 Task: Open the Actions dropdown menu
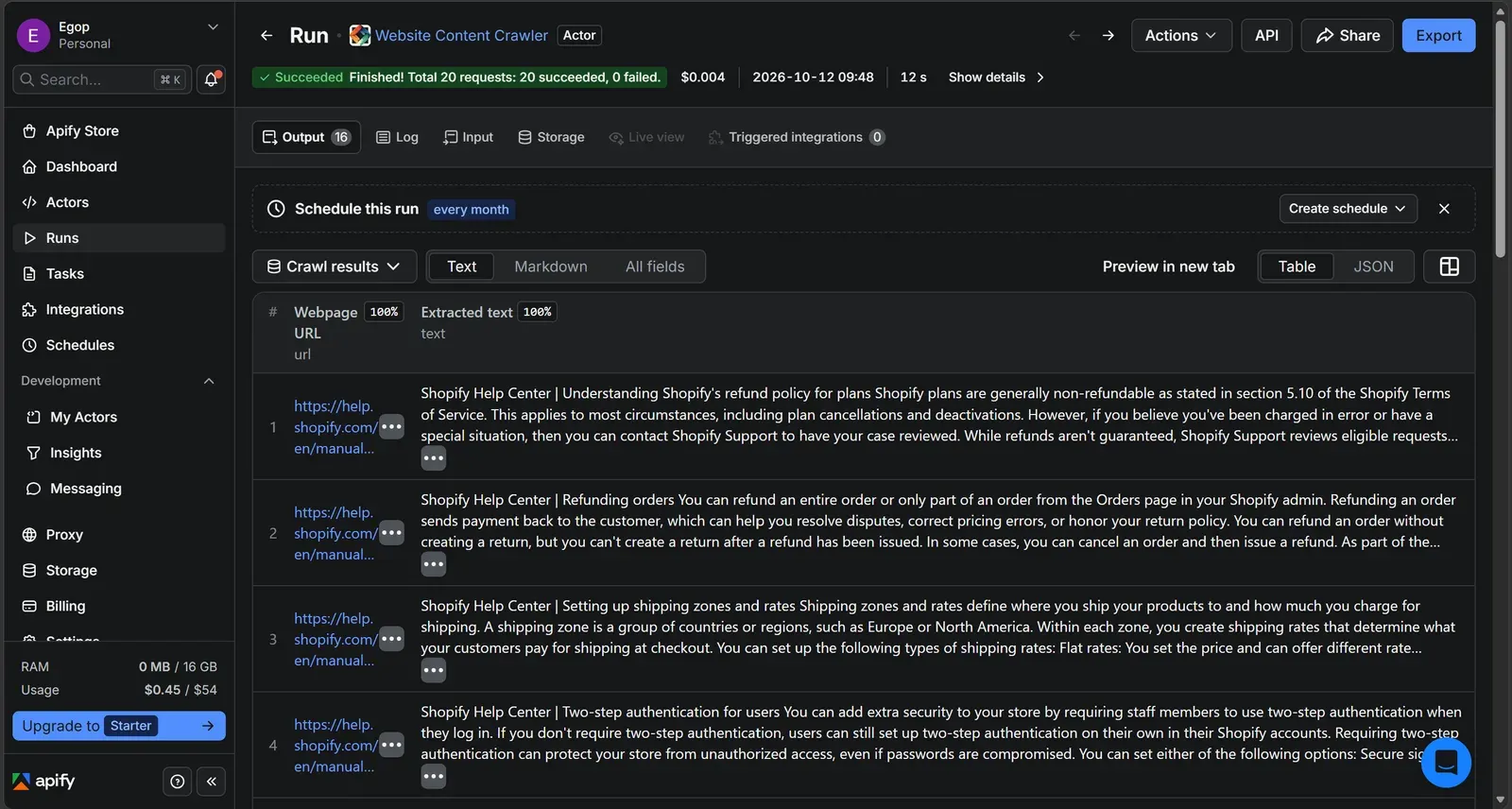(x=1181, y=36)
